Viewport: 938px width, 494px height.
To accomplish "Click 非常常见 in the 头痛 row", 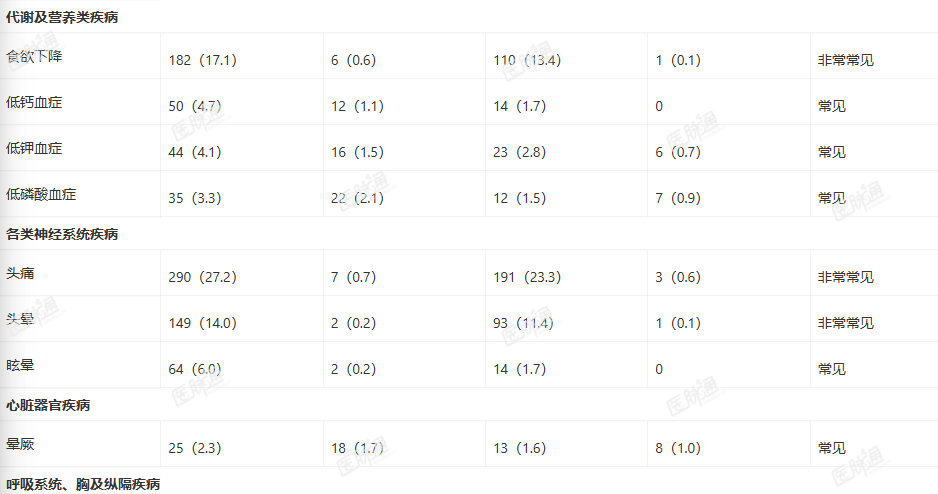I will [x=846, y=278].
